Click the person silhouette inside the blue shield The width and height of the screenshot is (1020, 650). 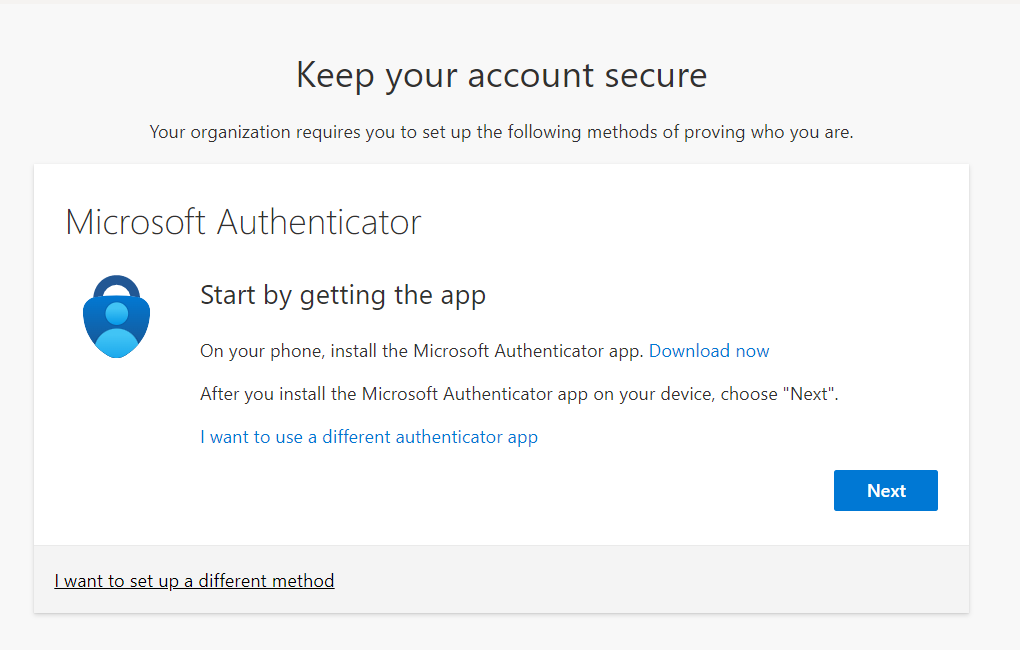pos(116,330)
